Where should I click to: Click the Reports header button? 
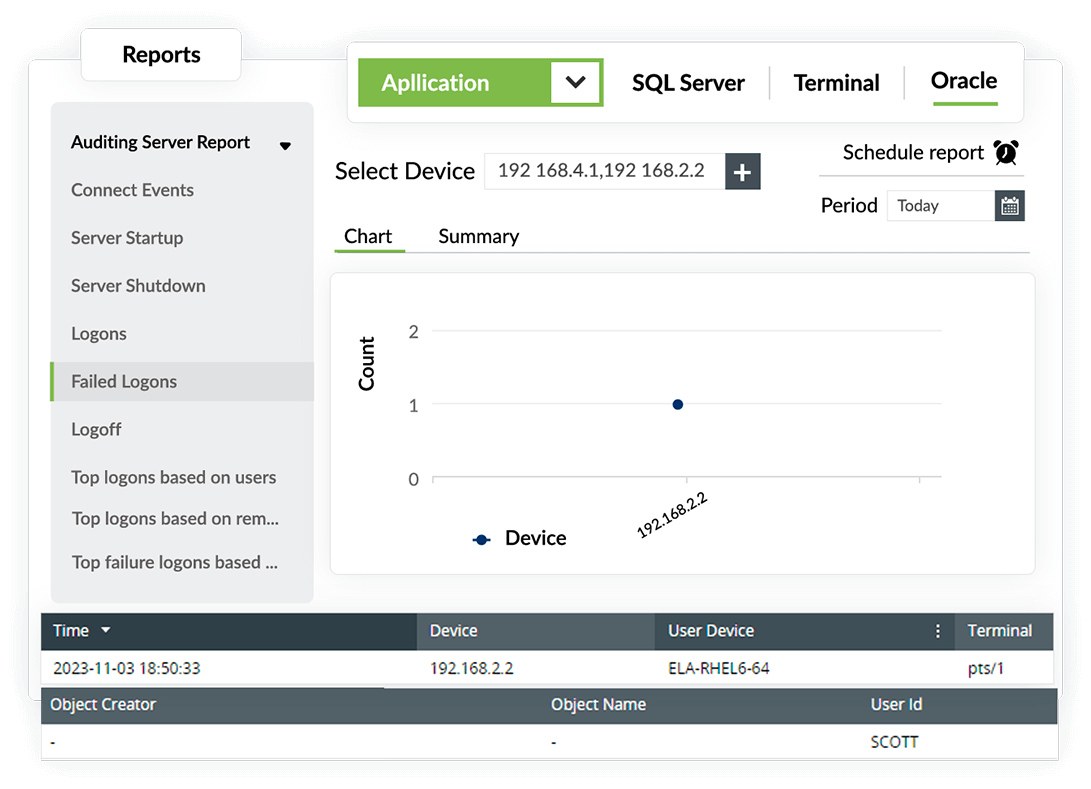[x=161, y=55]
